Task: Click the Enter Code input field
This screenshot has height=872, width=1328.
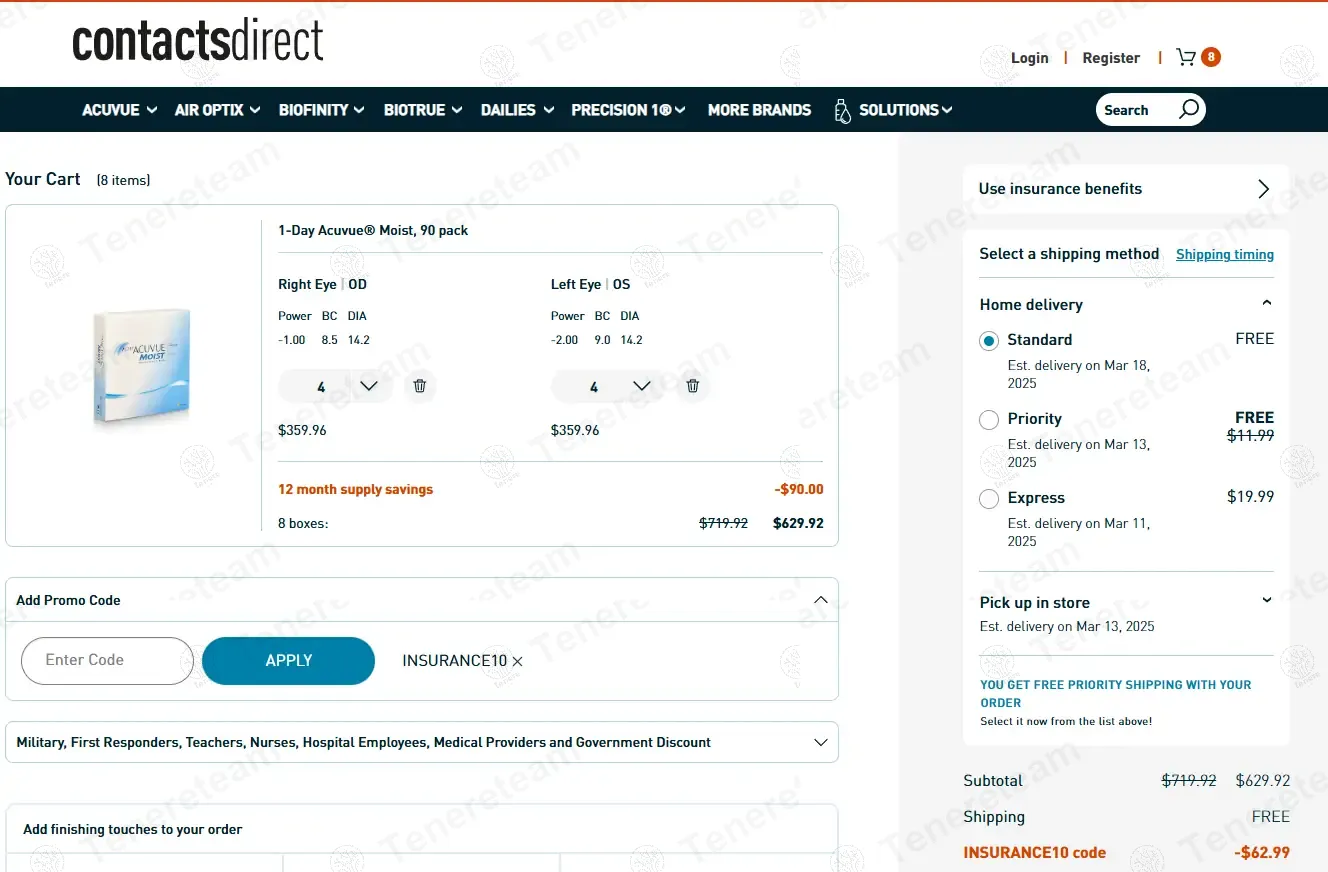Action: tap(107, 661)
